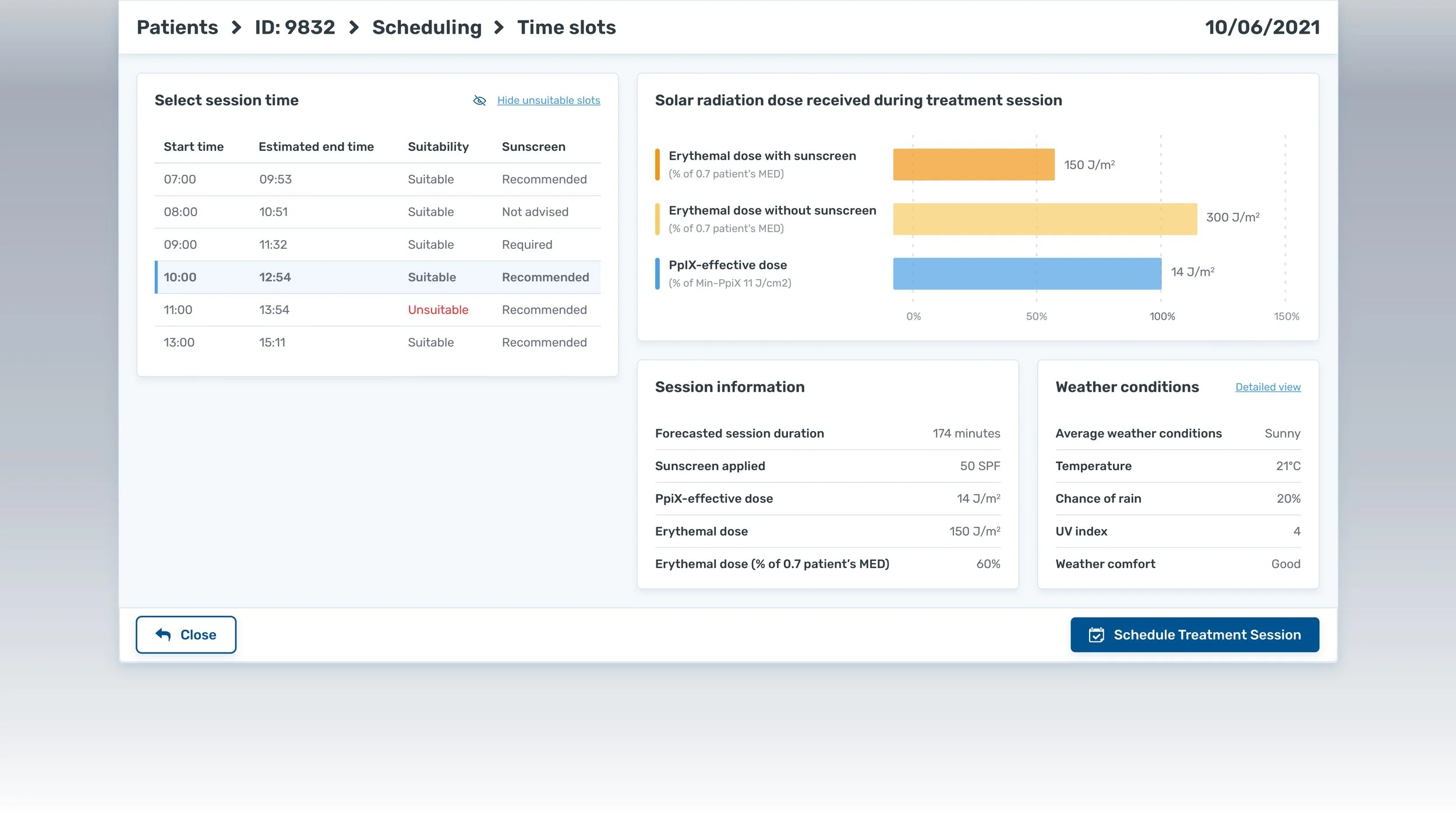Click the blue PpIX-effective dose bar
The width and height of the screenshot is (1456, 819).
tap(1026, 274)
